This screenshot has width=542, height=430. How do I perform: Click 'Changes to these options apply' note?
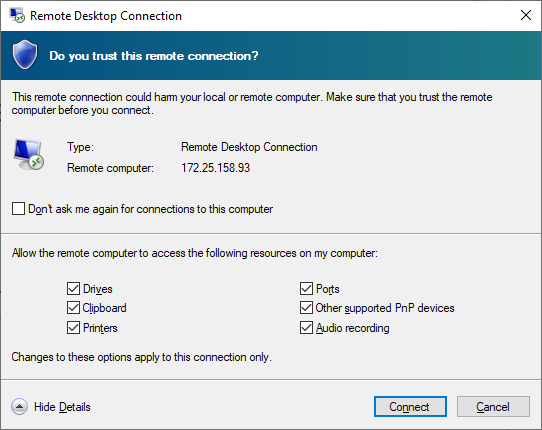pos(141,357)
